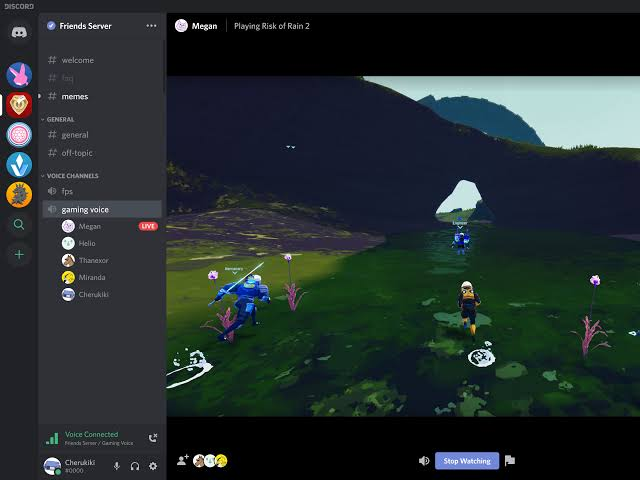
Task: Collapse the GENERAL category
Action: coord(58,119)
